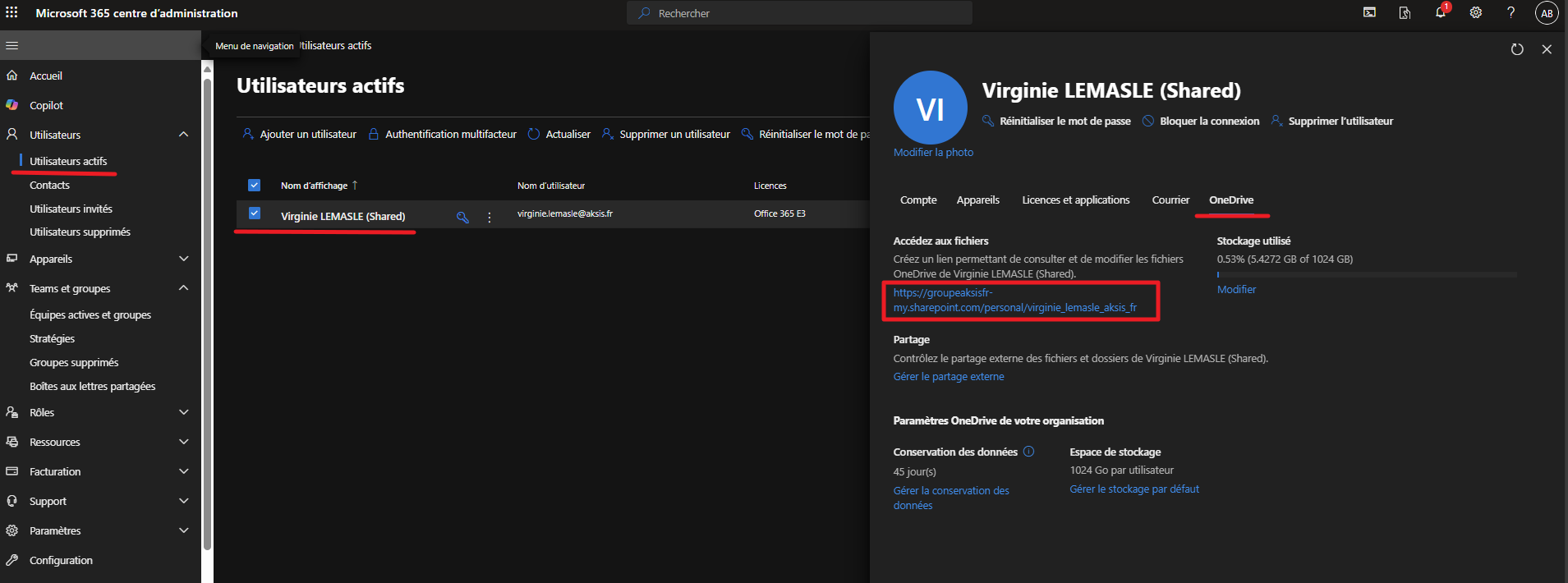Viewport: 1568px width, 583px height.
Task: Click the Copilot icon in sidebar
Action: click(x=11, y=105)
